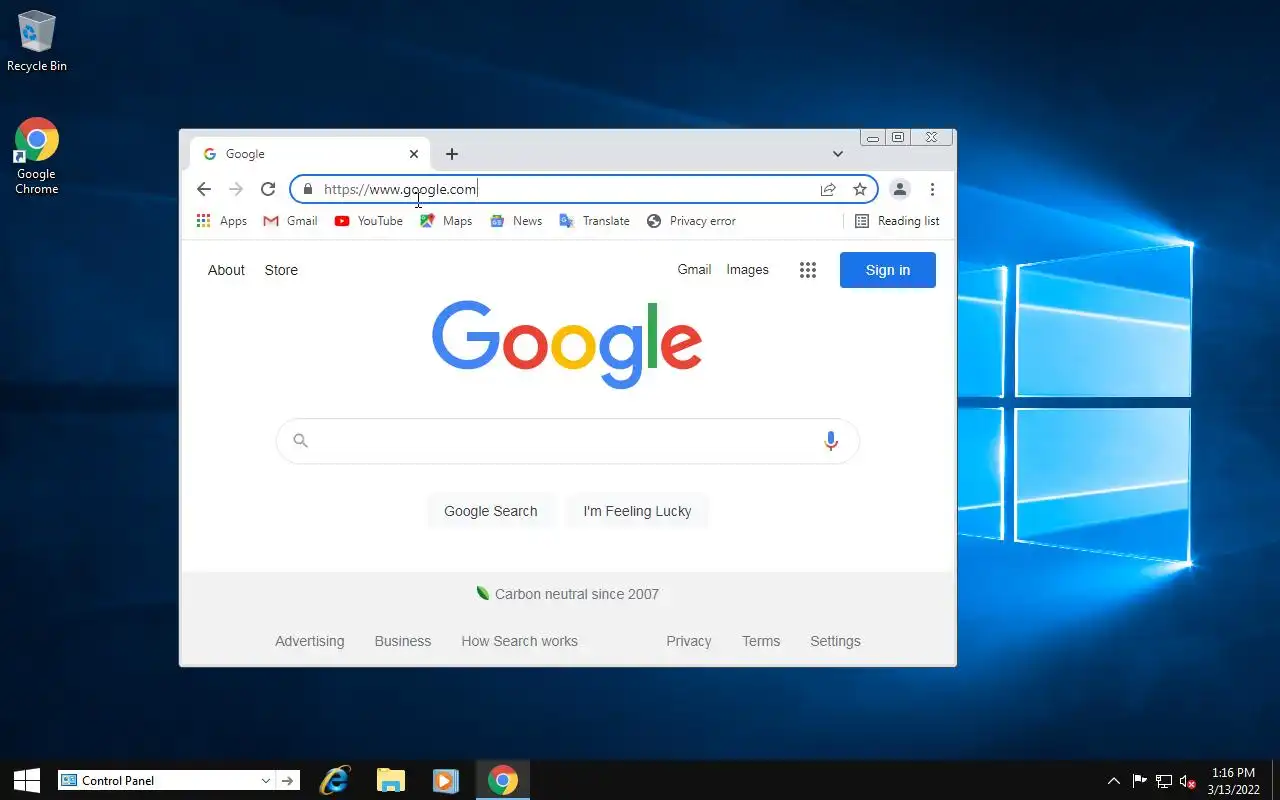Image resolution: width=1280 pixels, height=800 pixels.
Task: Expand the Control Panel address dropdown in the taskbar
Action: 265,781
